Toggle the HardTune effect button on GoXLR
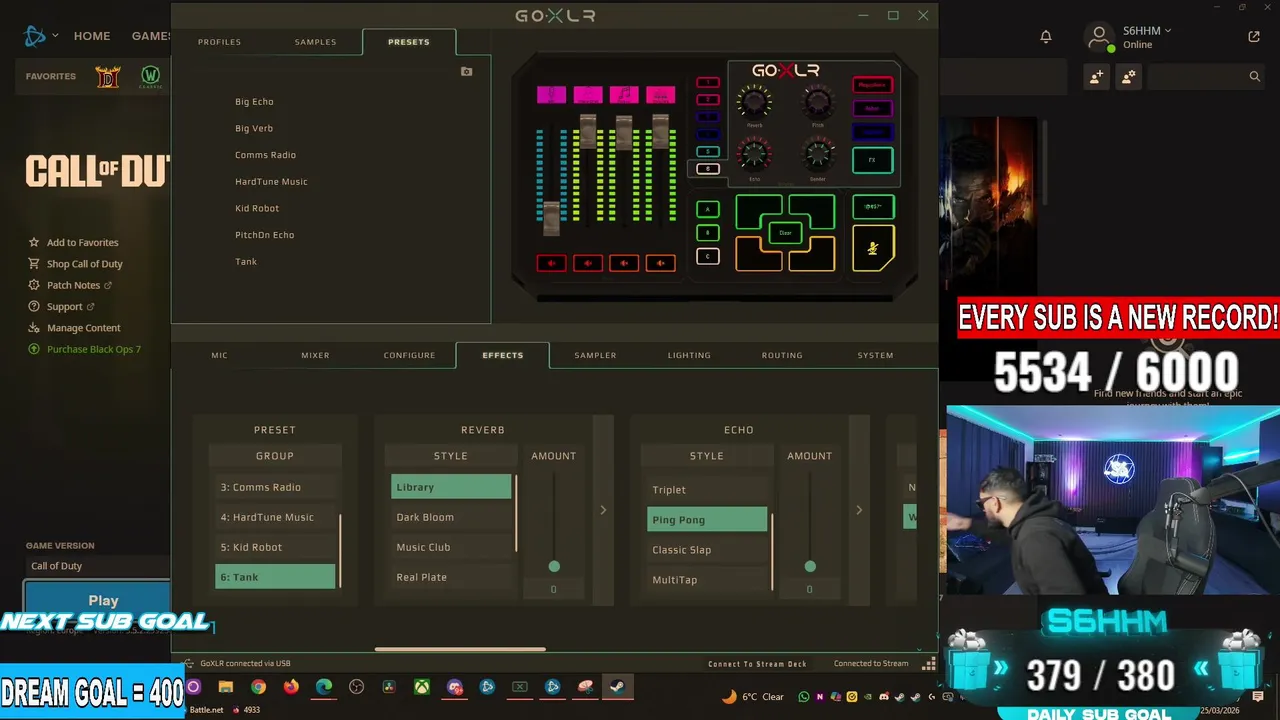The height and width of the screenshot is (720, 1280). [873, 132]
